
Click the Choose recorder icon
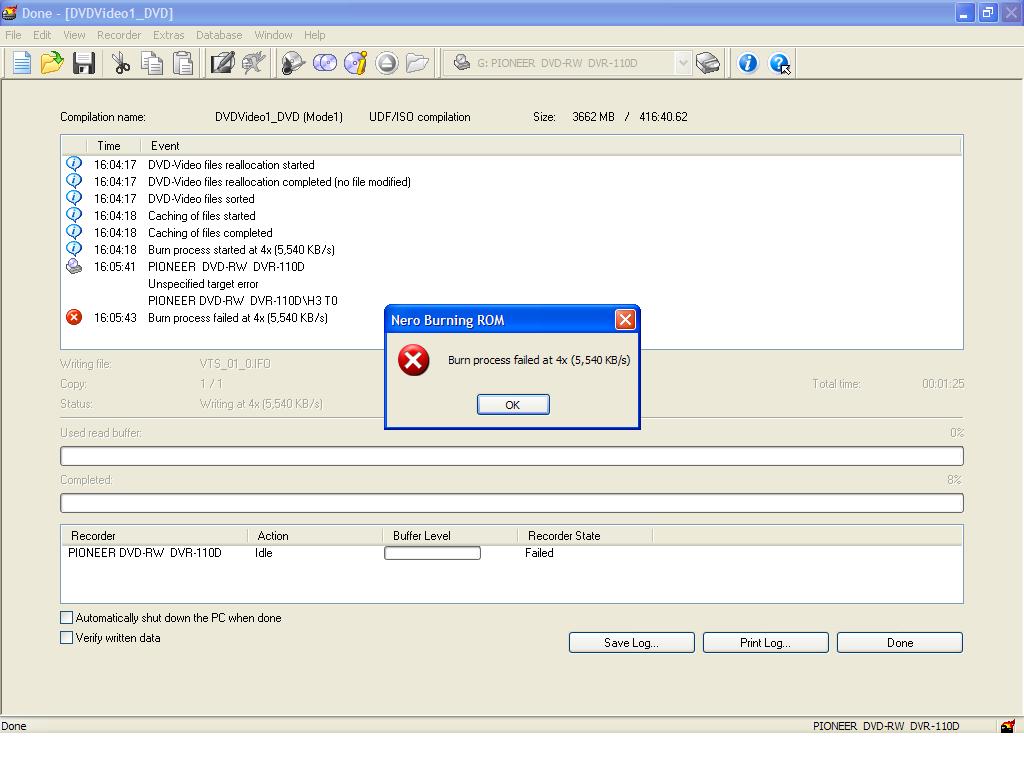pos(708,63)
